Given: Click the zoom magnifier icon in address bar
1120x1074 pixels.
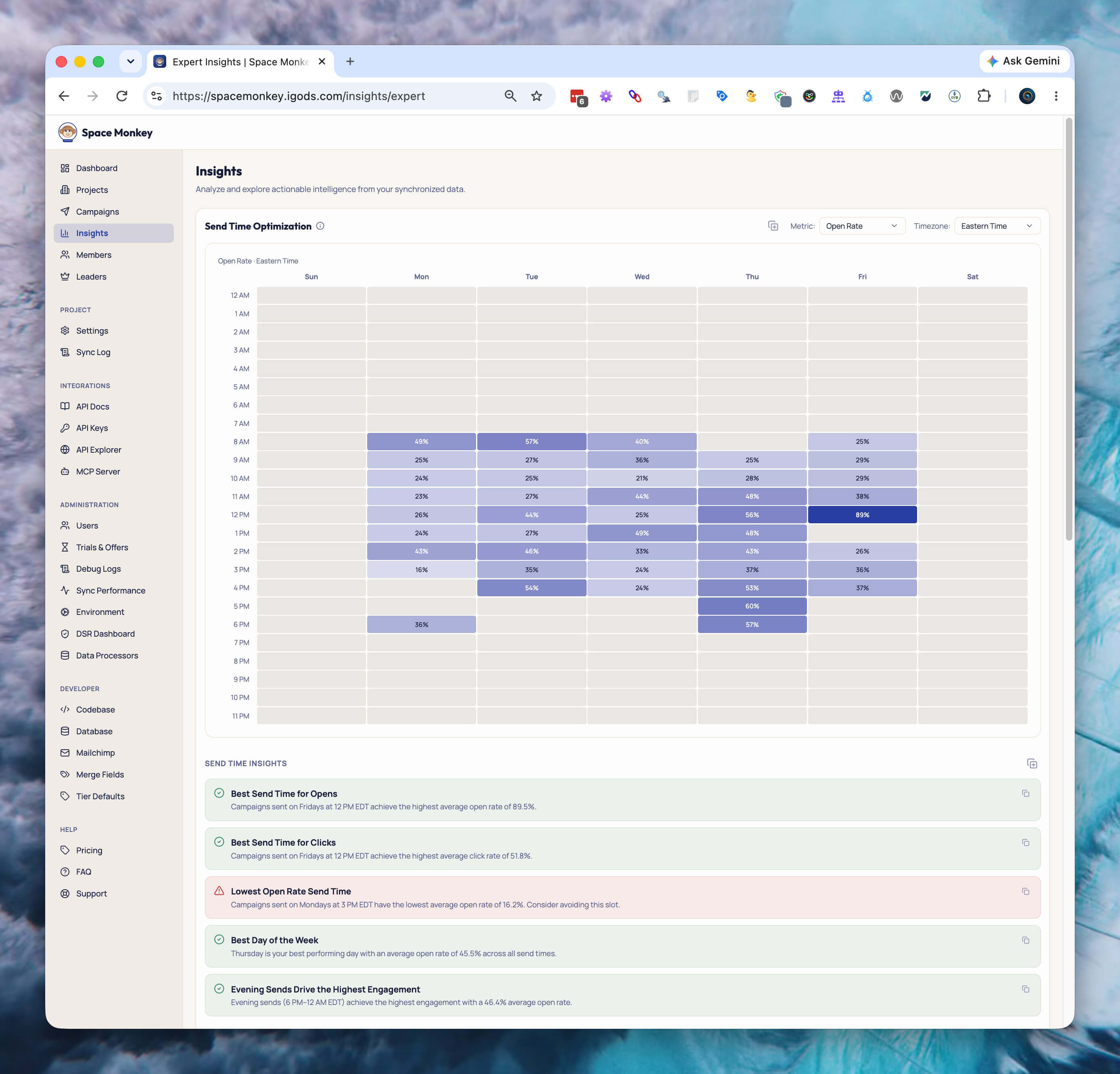Looking at the screenshot, I should tap(510, 96).
